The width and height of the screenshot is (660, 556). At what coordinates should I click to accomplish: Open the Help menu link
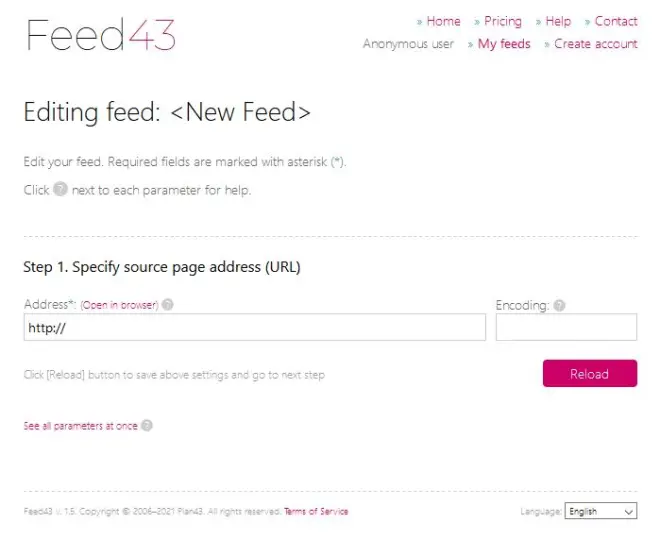coord(558,21)
